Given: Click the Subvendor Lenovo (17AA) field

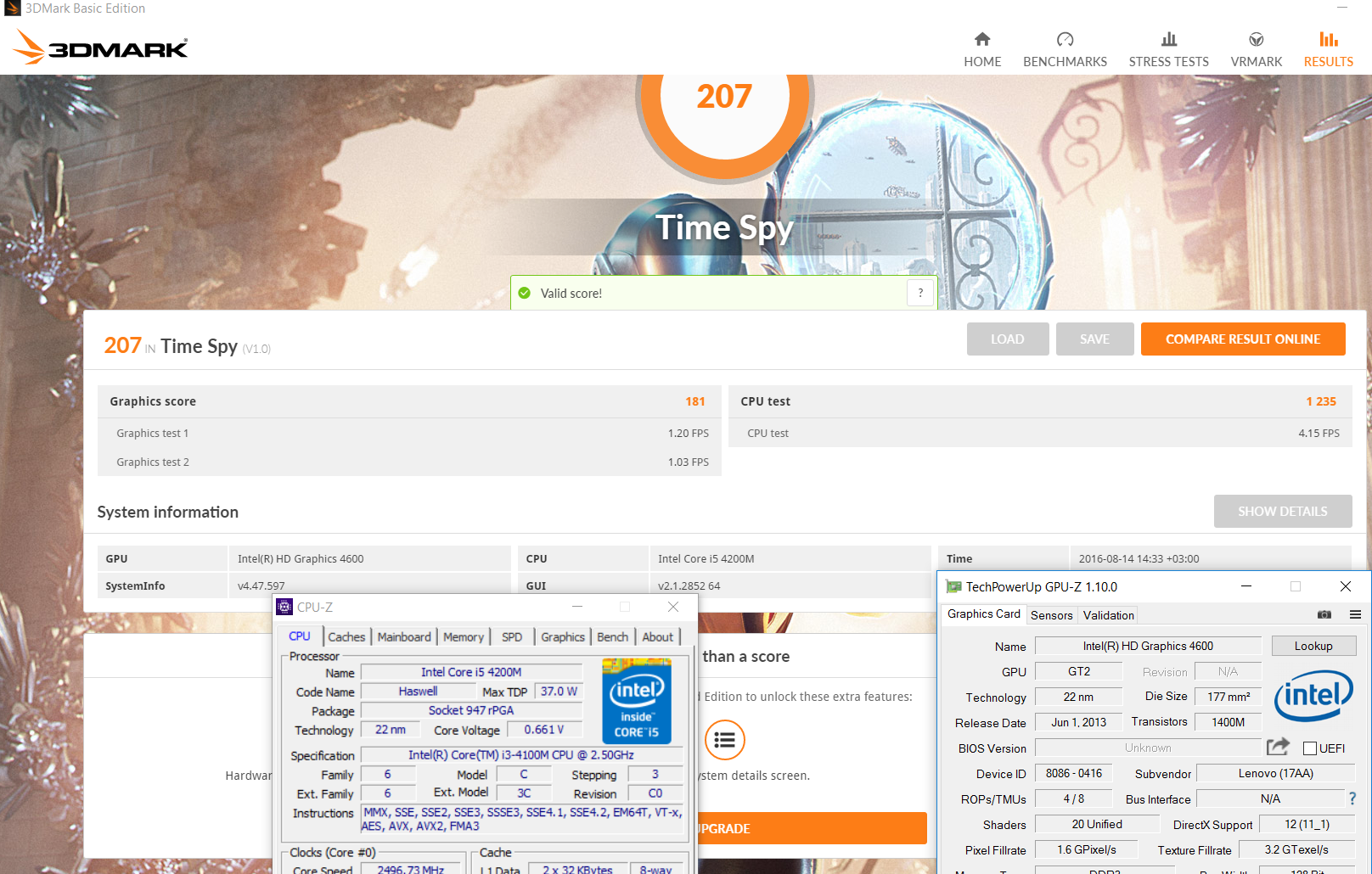Looking at the screenshot, I should (1275, 773).
